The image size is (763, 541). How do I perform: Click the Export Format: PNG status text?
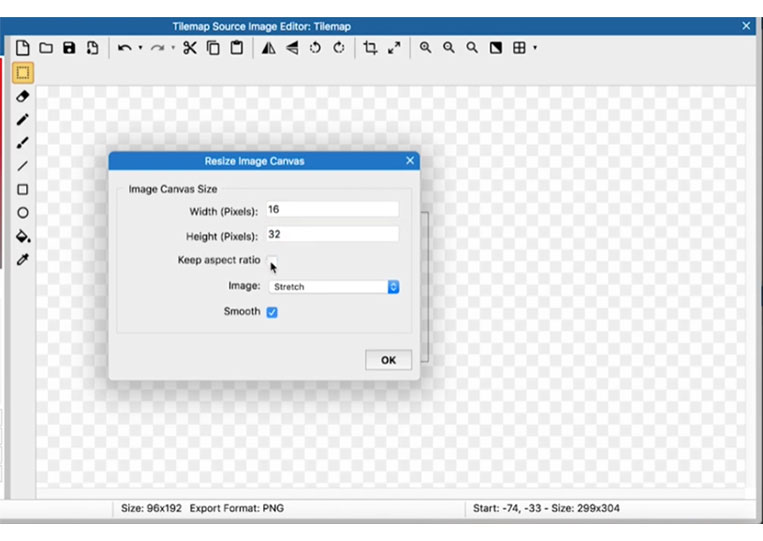coord(237,508)
